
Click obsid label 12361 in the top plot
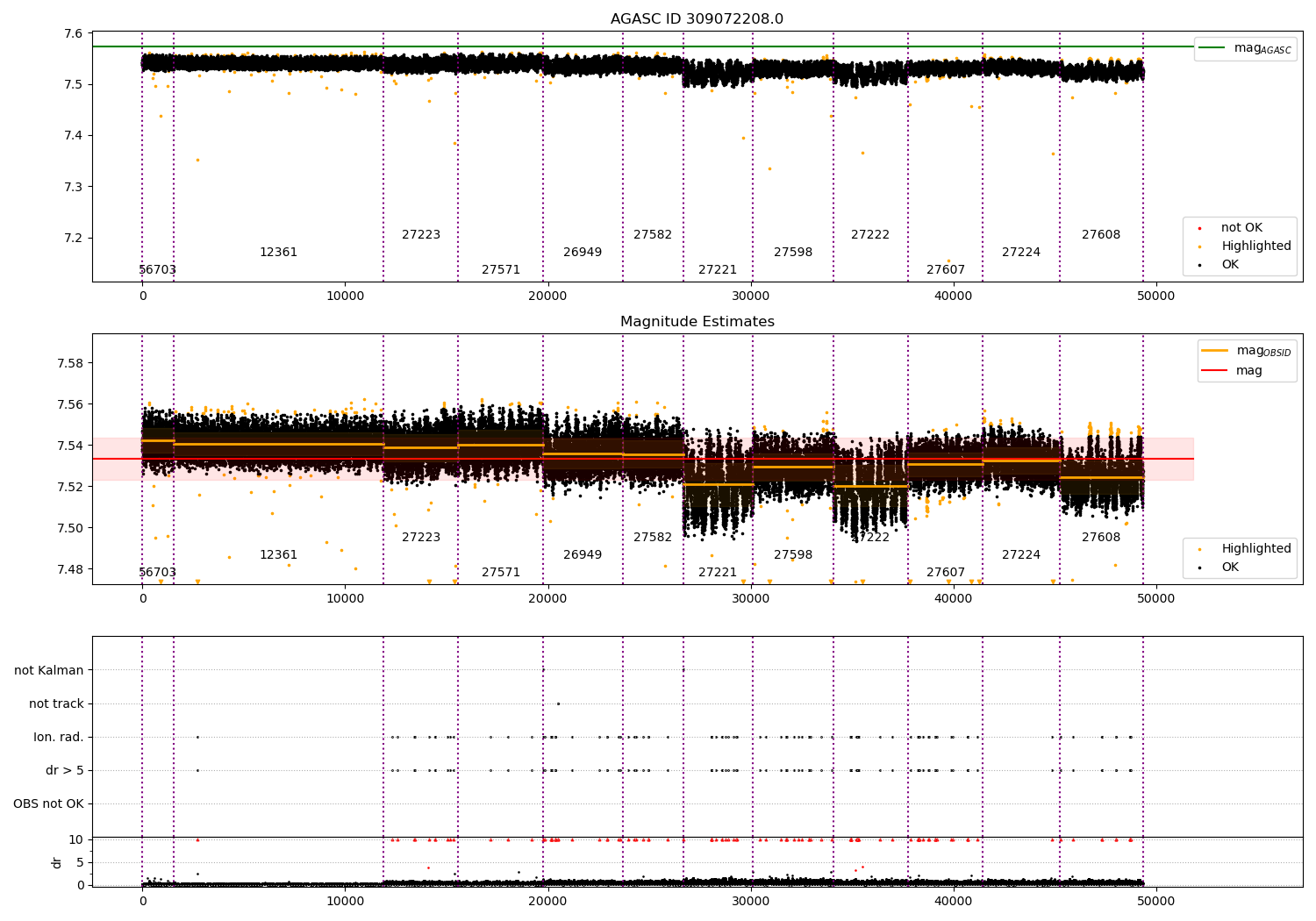[x=278, y=252]
